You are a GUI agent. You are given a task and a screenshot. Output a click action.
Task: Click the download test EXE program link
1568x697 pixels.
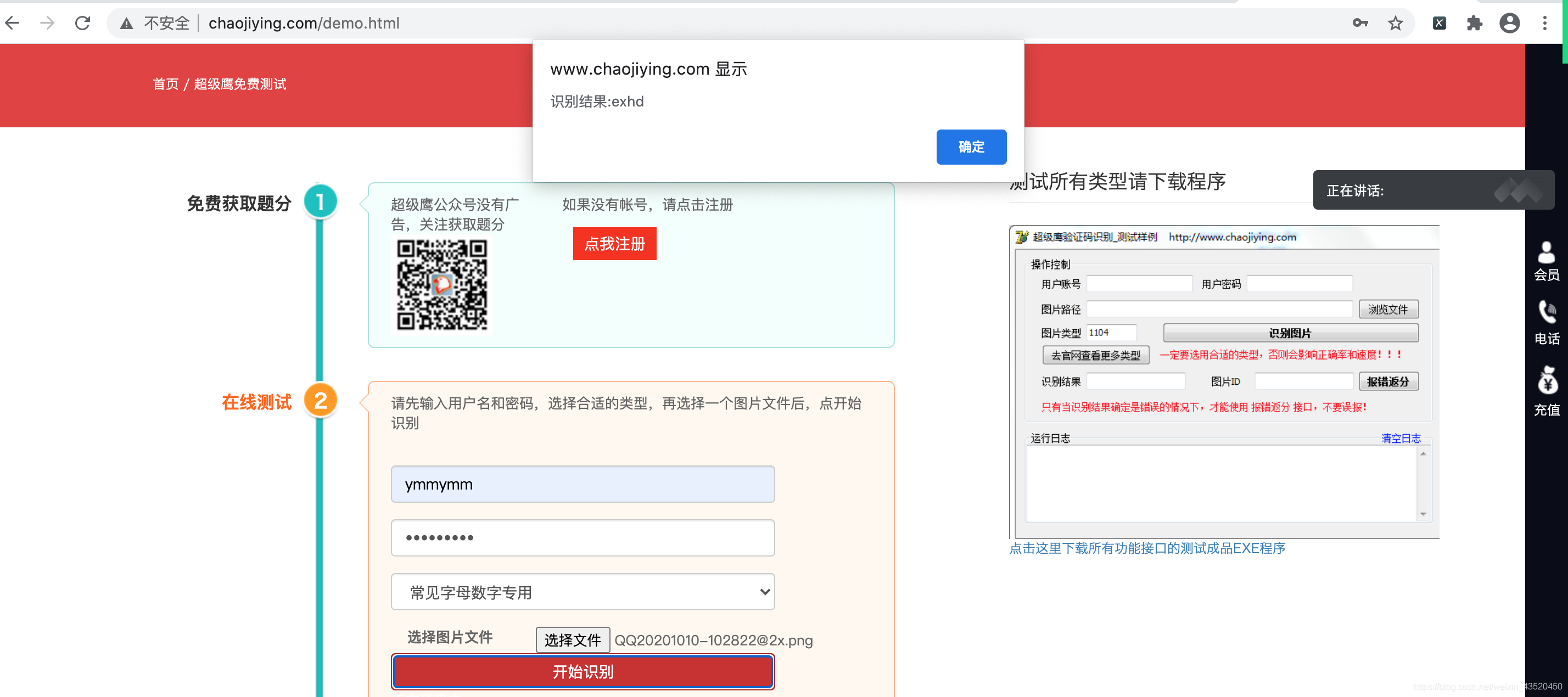coord(1147,548)
